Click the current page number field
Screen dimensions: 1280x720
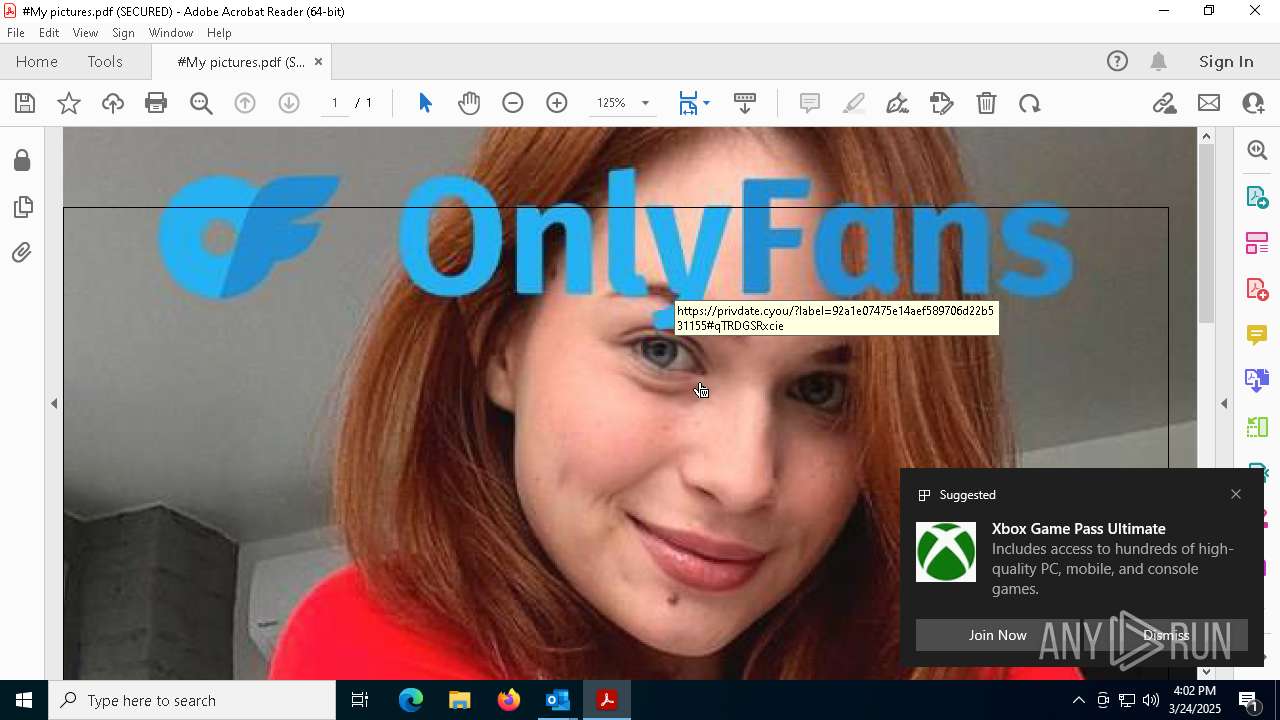pyautogui.click(x=334, y=103)
